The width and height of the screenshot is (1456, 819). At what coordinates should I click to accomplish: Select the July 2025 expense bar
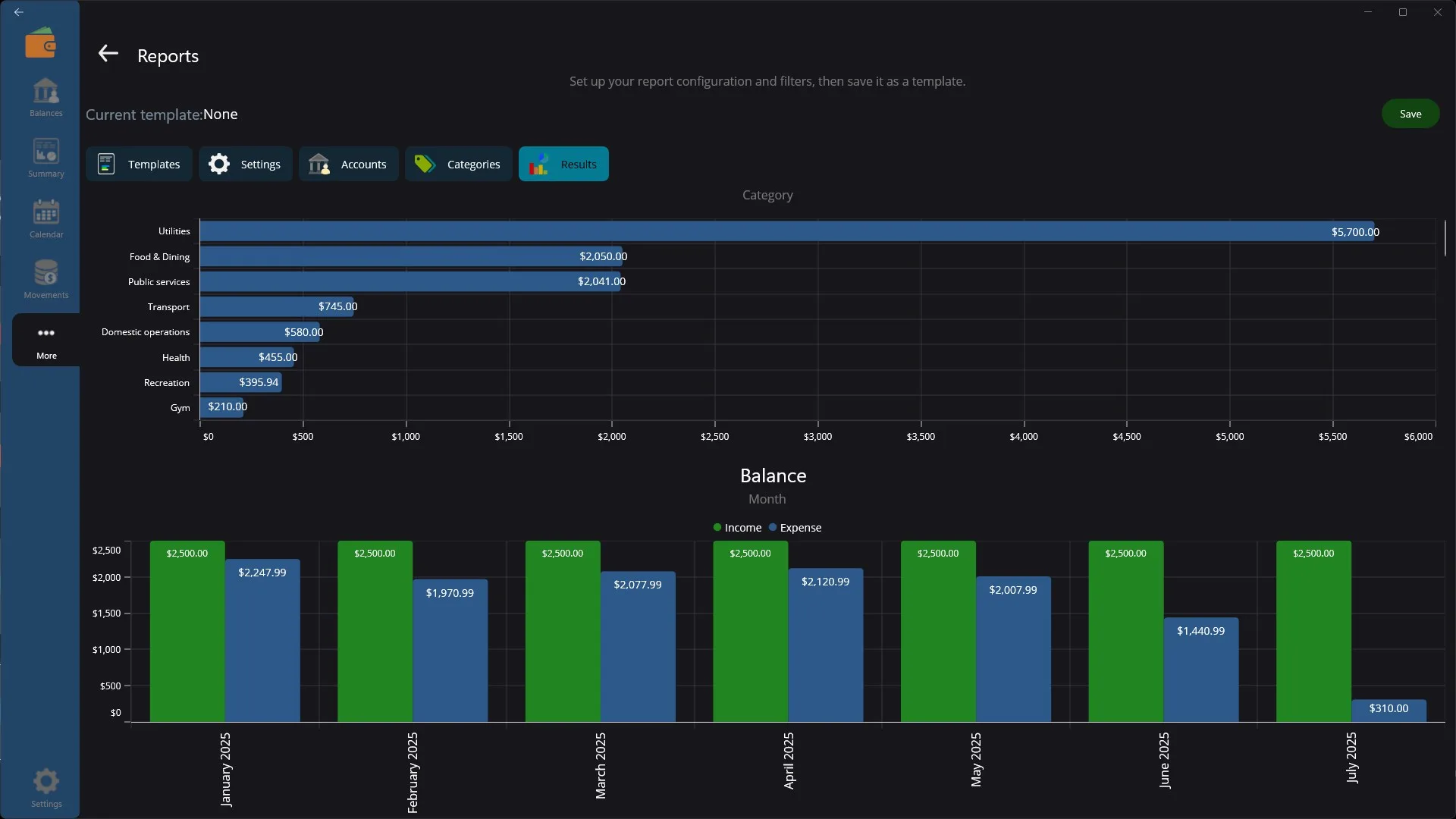tap(1389, 711)
